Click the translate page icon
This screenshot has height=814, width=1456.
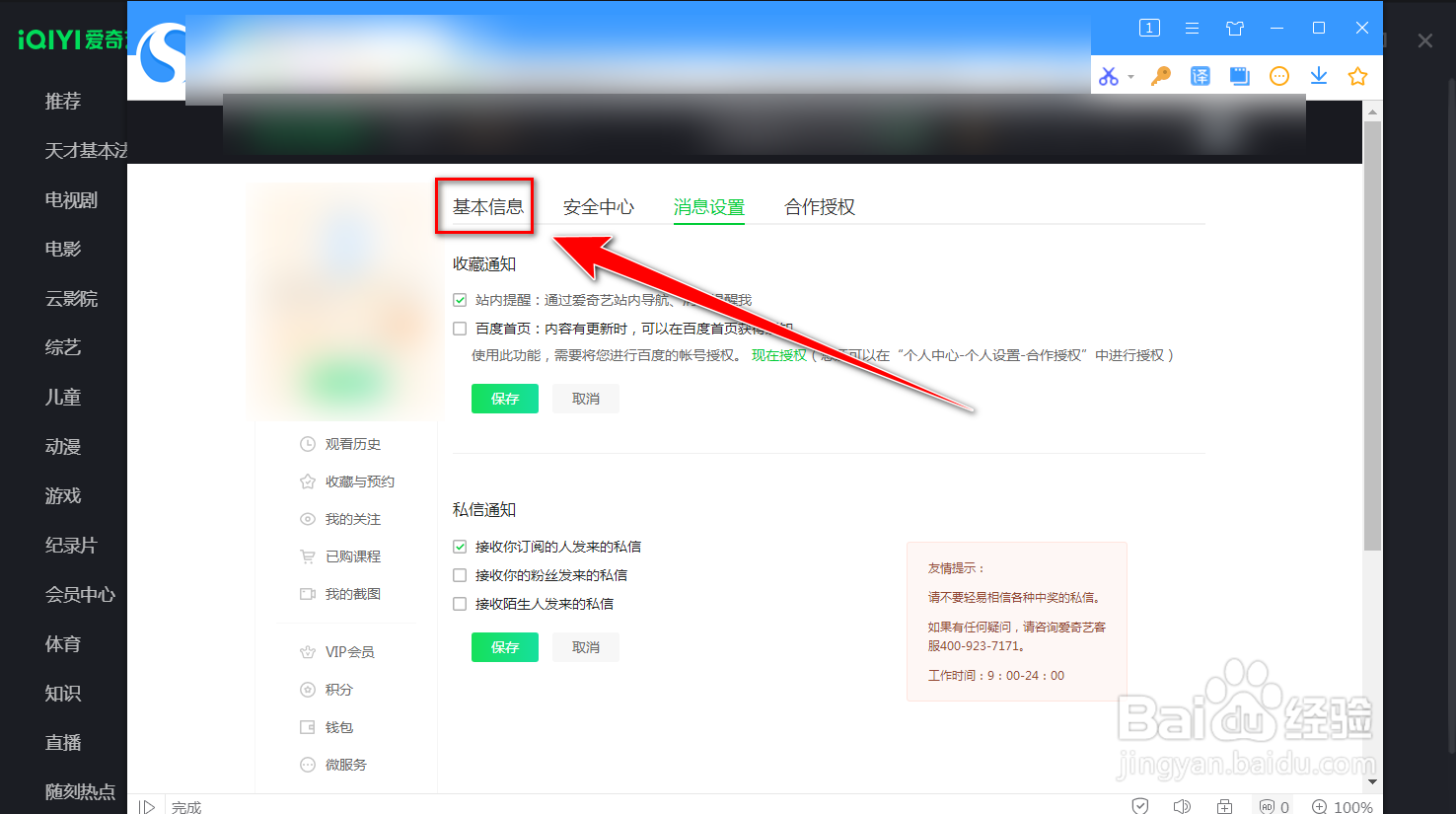click(x=1201, y=76)
